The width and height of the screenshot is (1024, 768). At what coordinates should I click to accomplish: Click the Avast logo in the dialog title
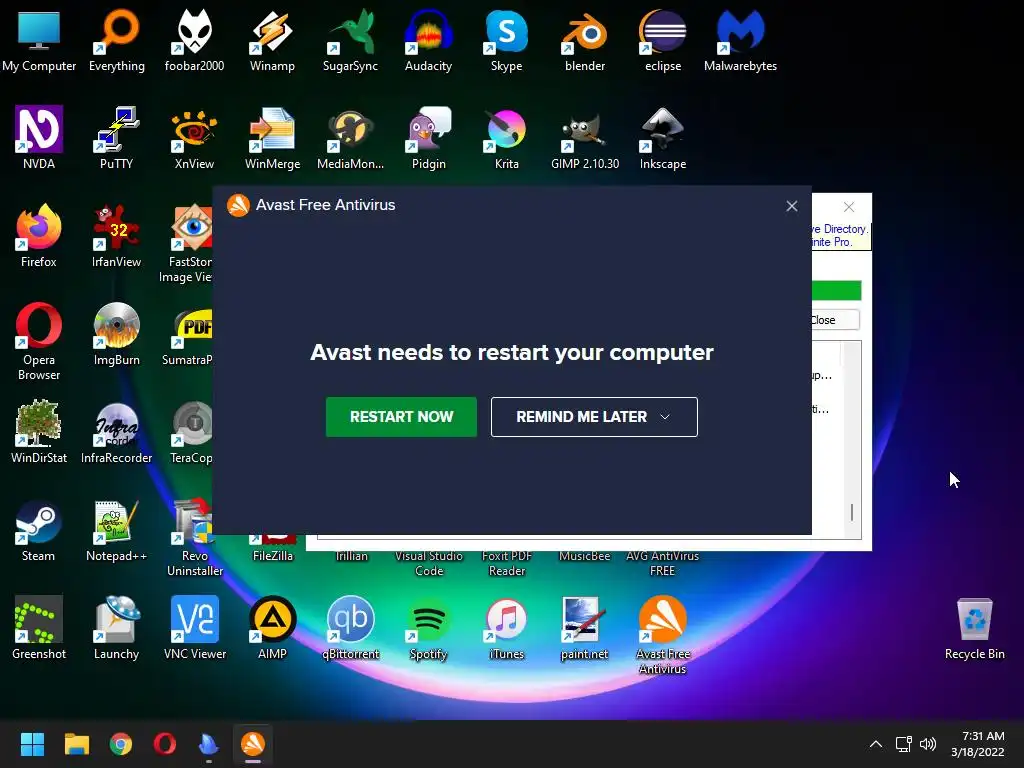[x=238, y=205]
